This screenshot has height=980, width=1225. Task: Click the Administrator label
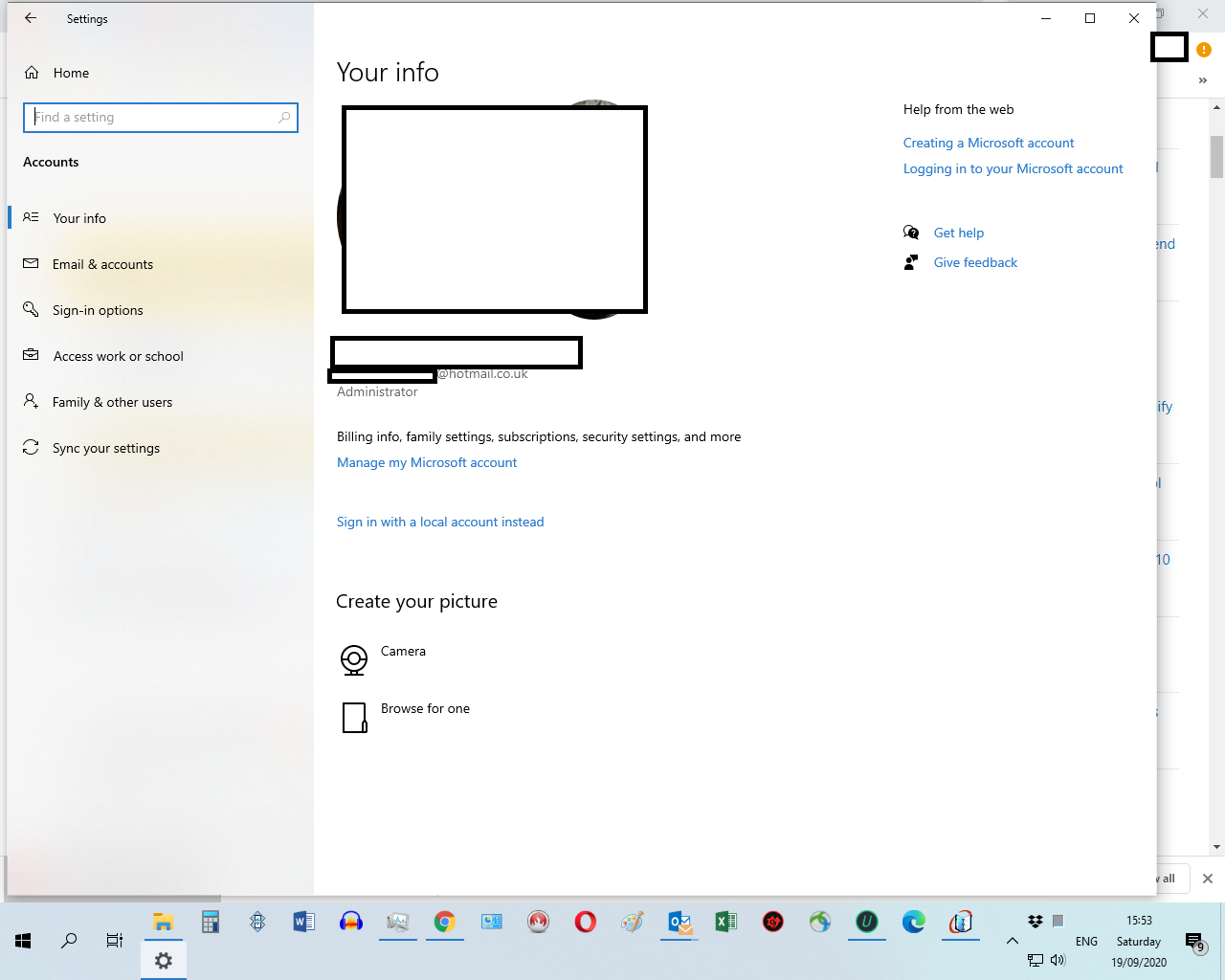pyautogui.click(x=377, y=391)
